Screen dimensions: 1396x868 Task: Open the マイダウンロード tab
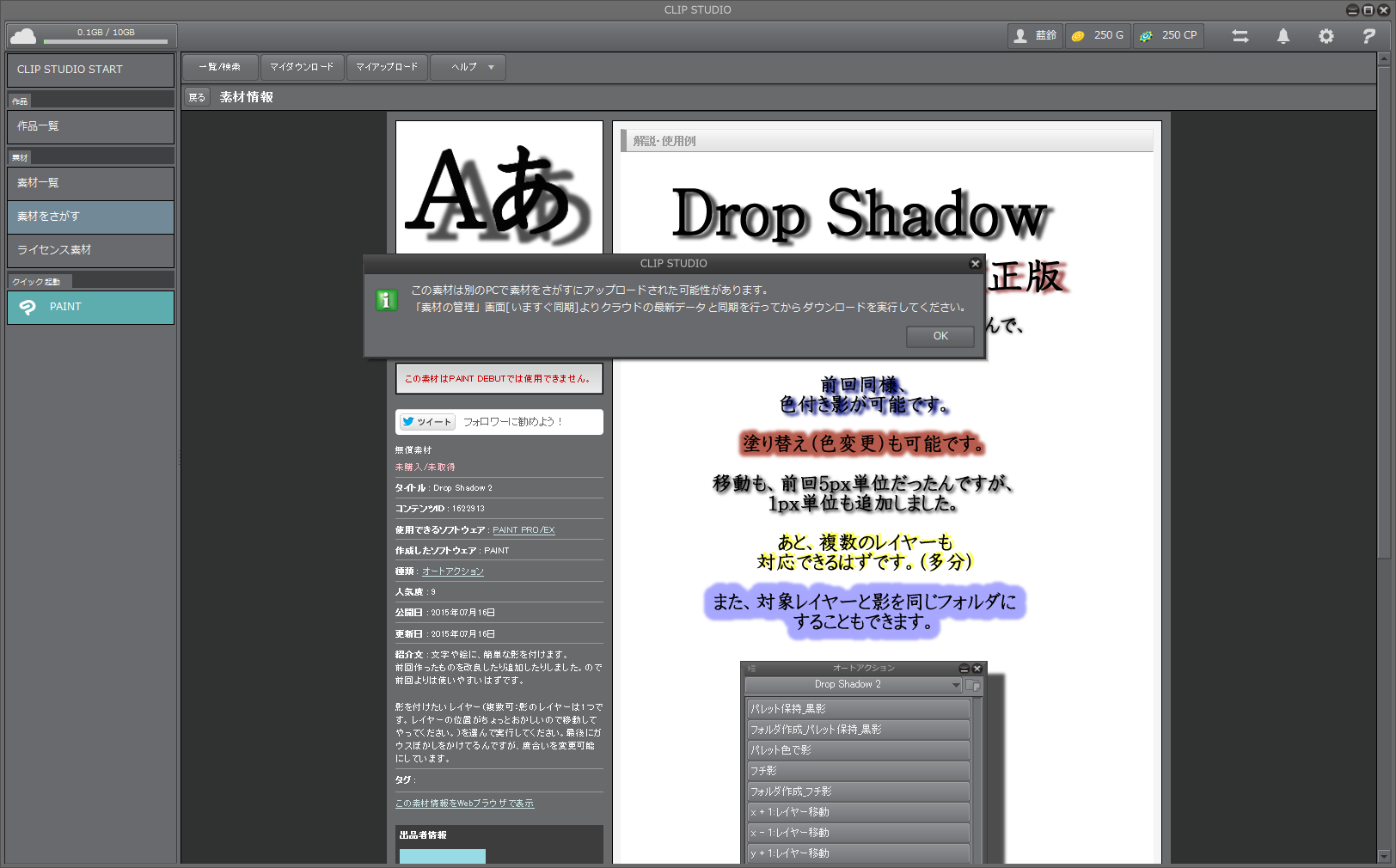click(x=302, y=67)
